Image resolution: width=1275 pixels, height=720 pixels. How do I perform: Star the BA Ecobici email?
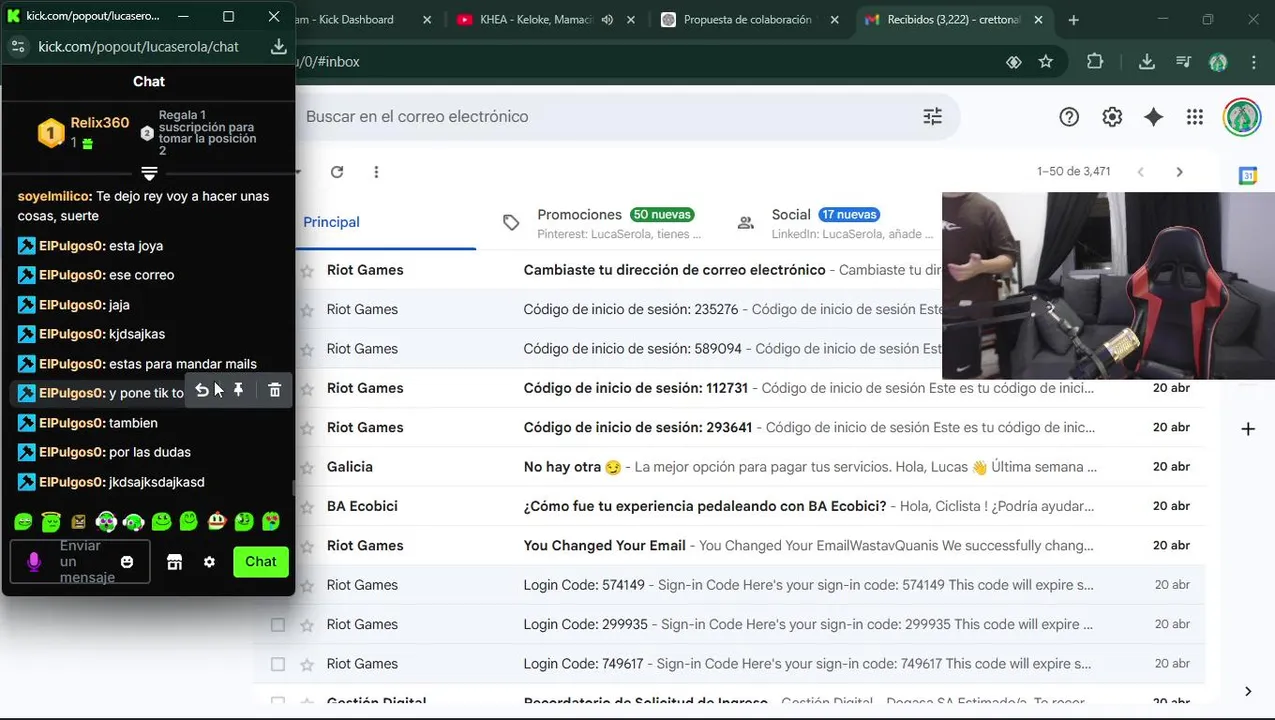pos(307,506)
